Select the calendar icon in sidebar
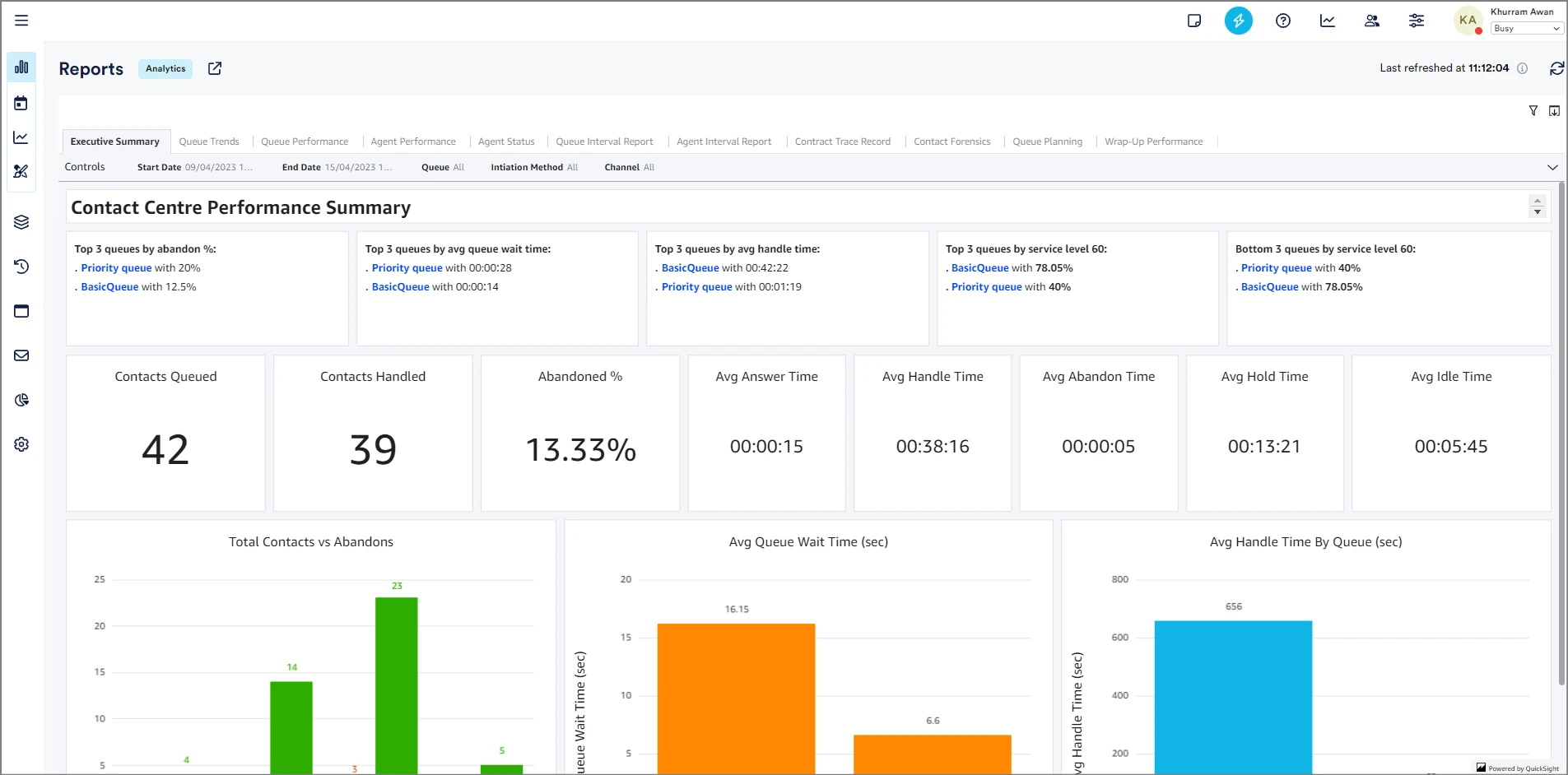Image resolution: width=1568 pixels, height=775 pixels. [21, 103]
